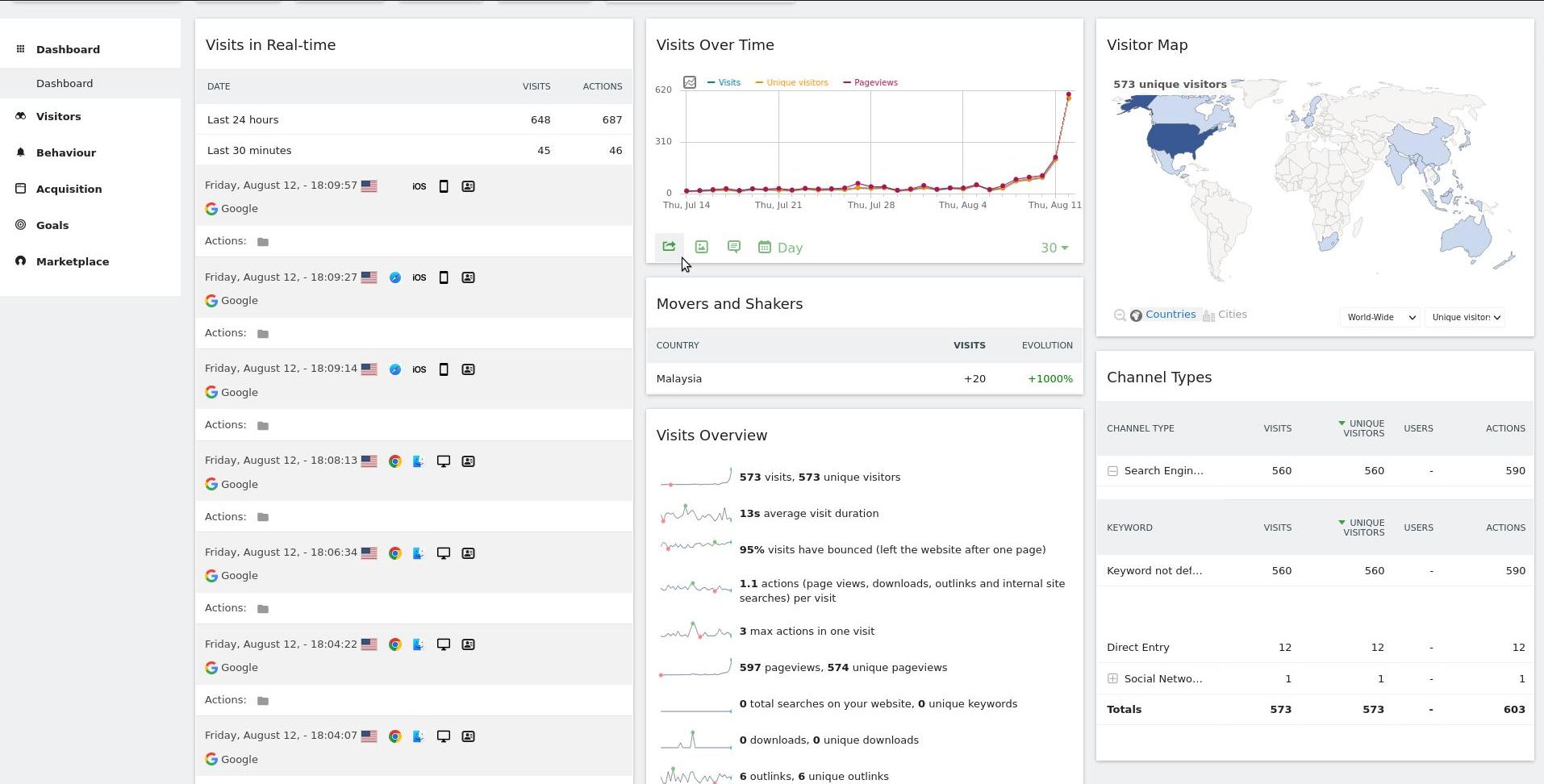
Task: Click the Totals row in Channel Types
Action: tap(1315, 710)
